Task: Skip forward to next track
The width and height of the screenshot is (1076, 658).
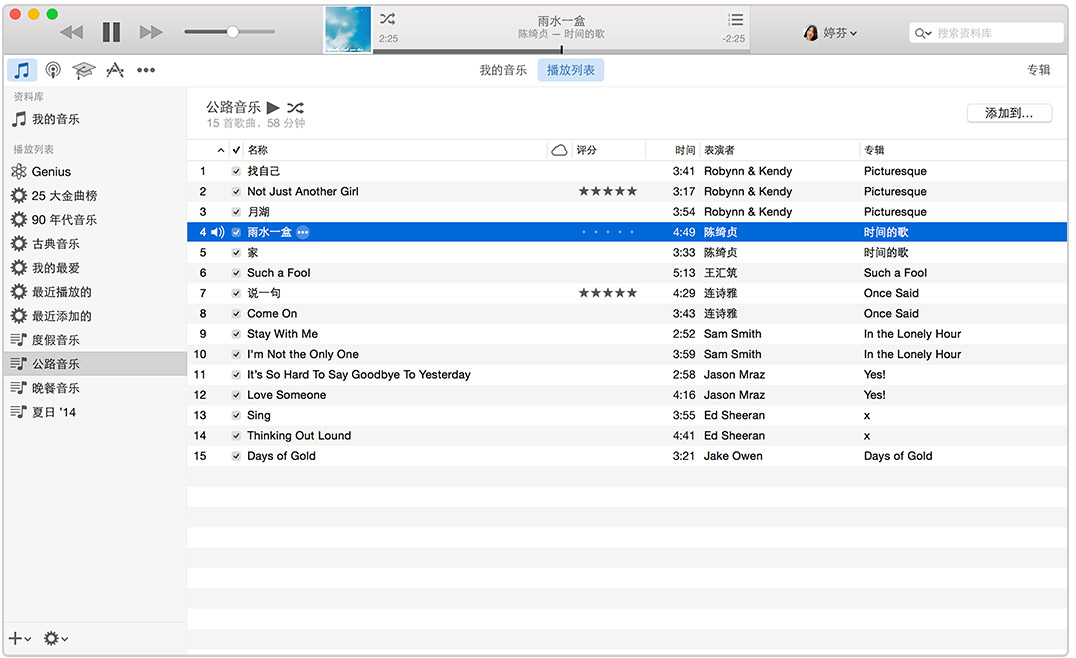Action: (x=151, y=32)
